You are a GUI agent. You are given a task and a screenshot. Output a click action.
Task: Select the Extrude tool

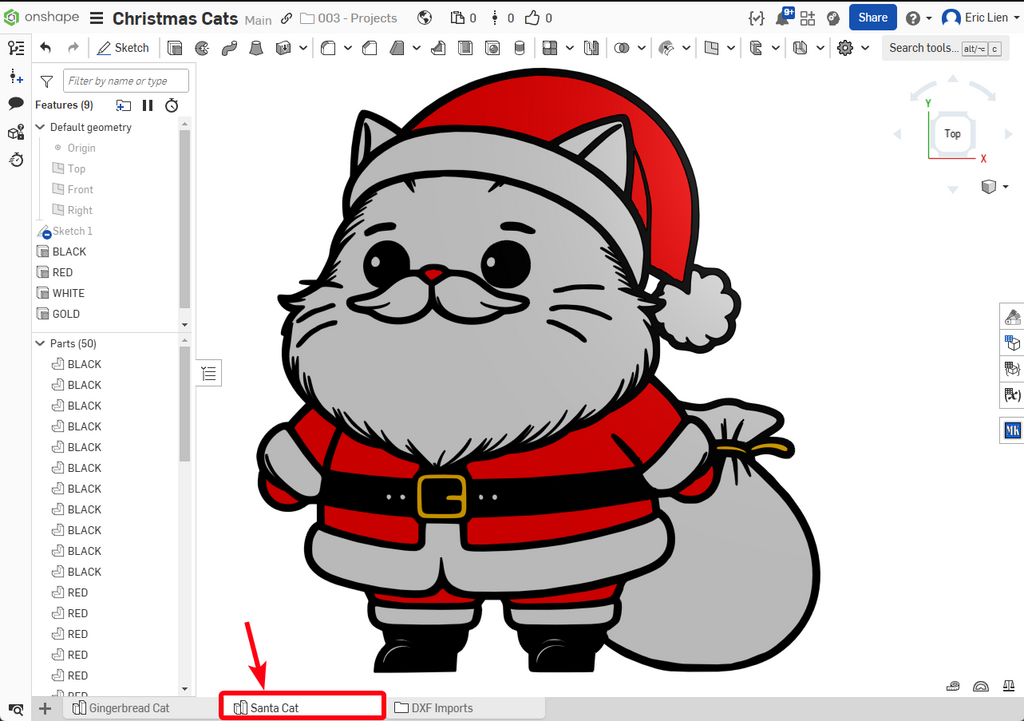[x=174, y=48]
